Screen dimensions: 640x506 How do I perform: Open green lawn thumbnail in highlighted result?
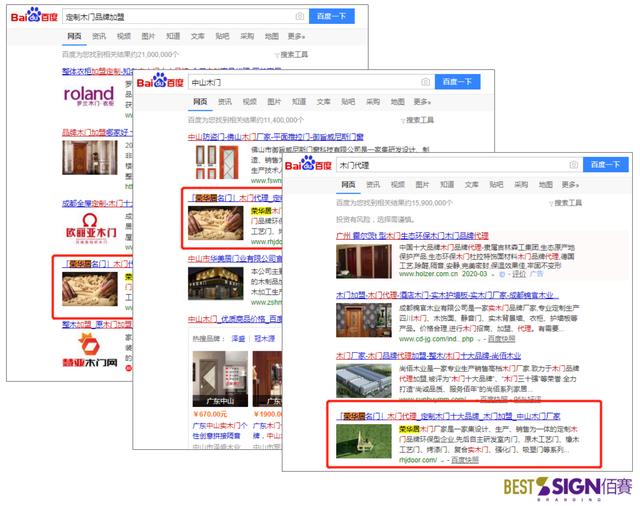click(x=364, y=441)
